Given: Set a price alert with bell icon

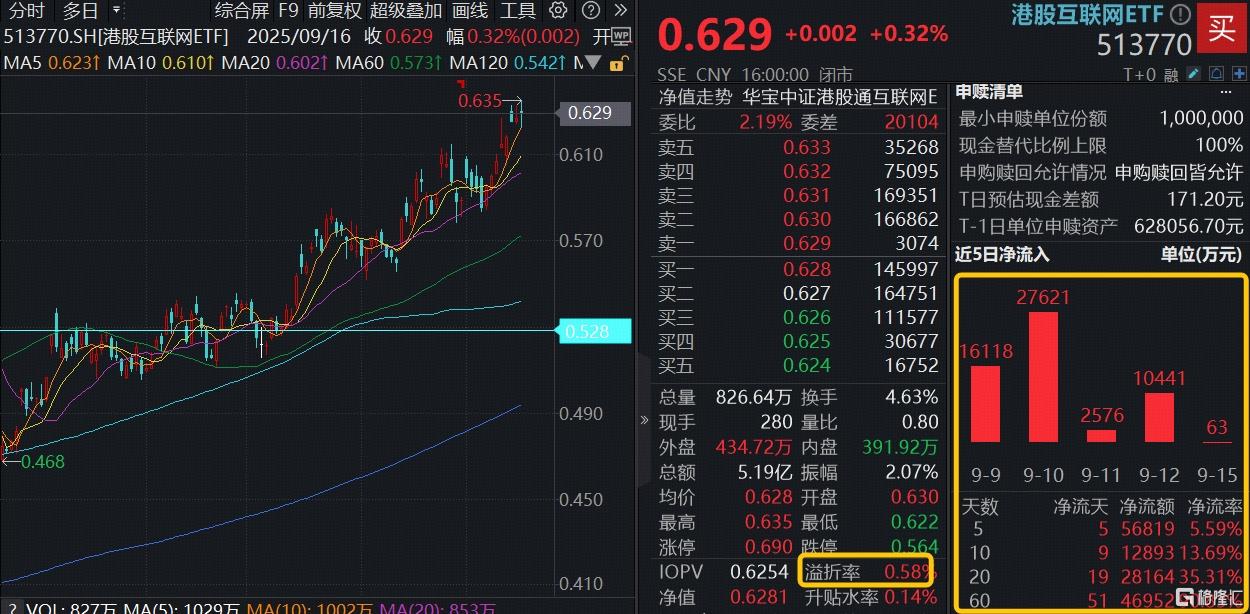Looking at the screenshot, I should click(1215, 74).
